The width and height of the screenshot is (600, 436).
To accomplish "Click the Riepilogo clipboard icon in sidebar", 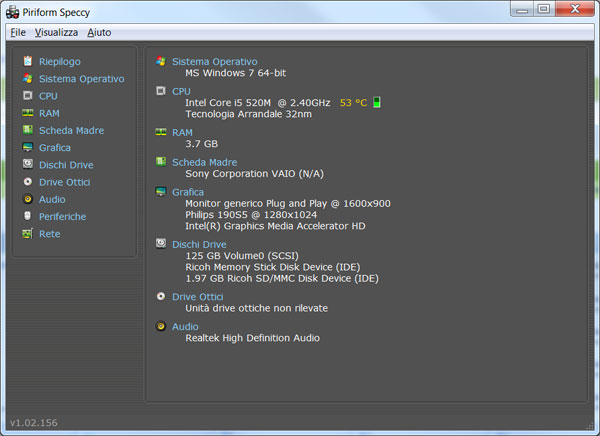I will [28, 61].
